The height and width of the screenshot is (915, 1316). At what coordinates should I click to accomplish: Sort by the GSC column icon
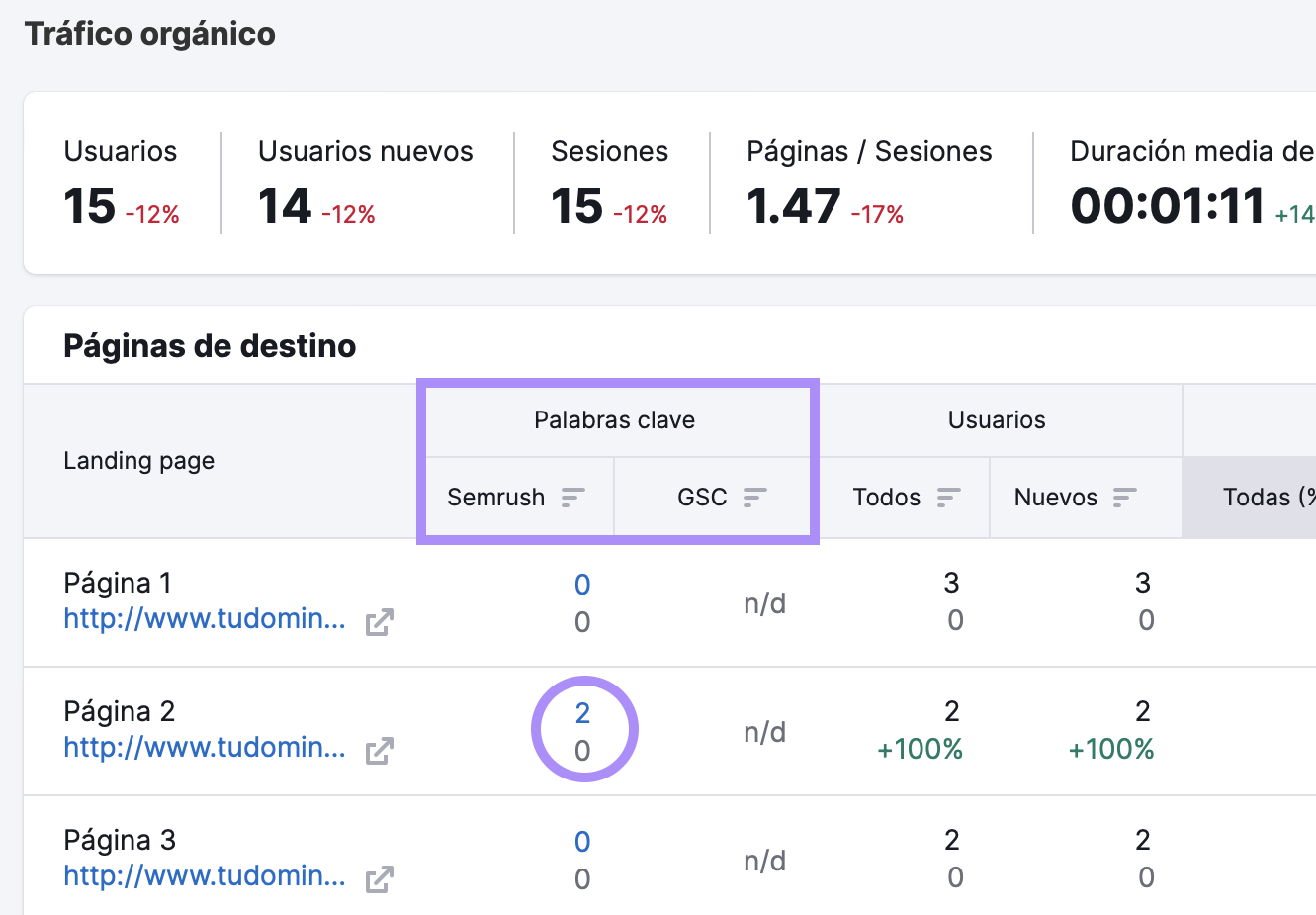pos(755,497)
